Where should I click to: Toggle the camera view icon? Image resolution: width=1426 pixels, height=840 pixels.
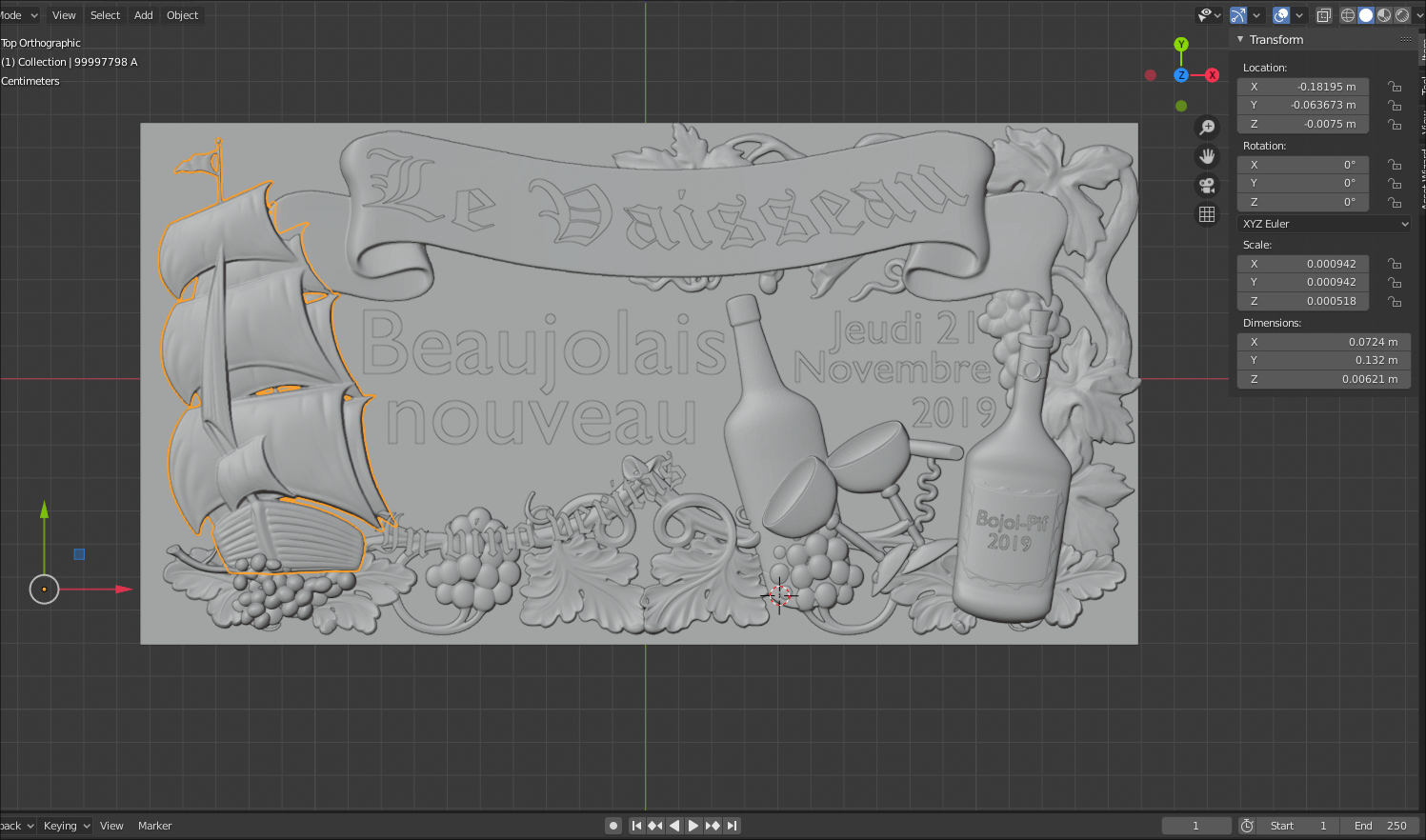[x=1207, y=186]
